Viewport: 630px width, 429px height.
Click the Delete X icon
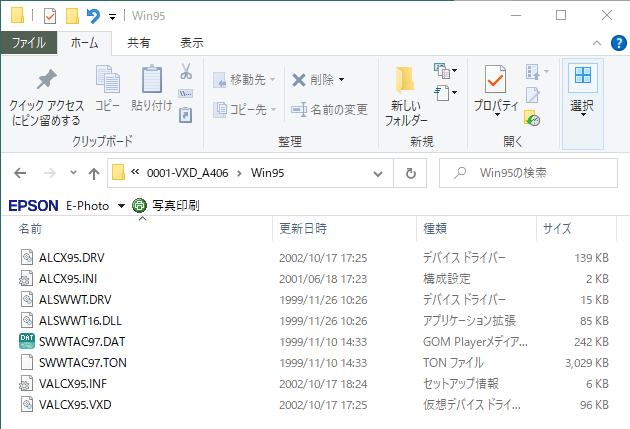(x=299, y=80)
